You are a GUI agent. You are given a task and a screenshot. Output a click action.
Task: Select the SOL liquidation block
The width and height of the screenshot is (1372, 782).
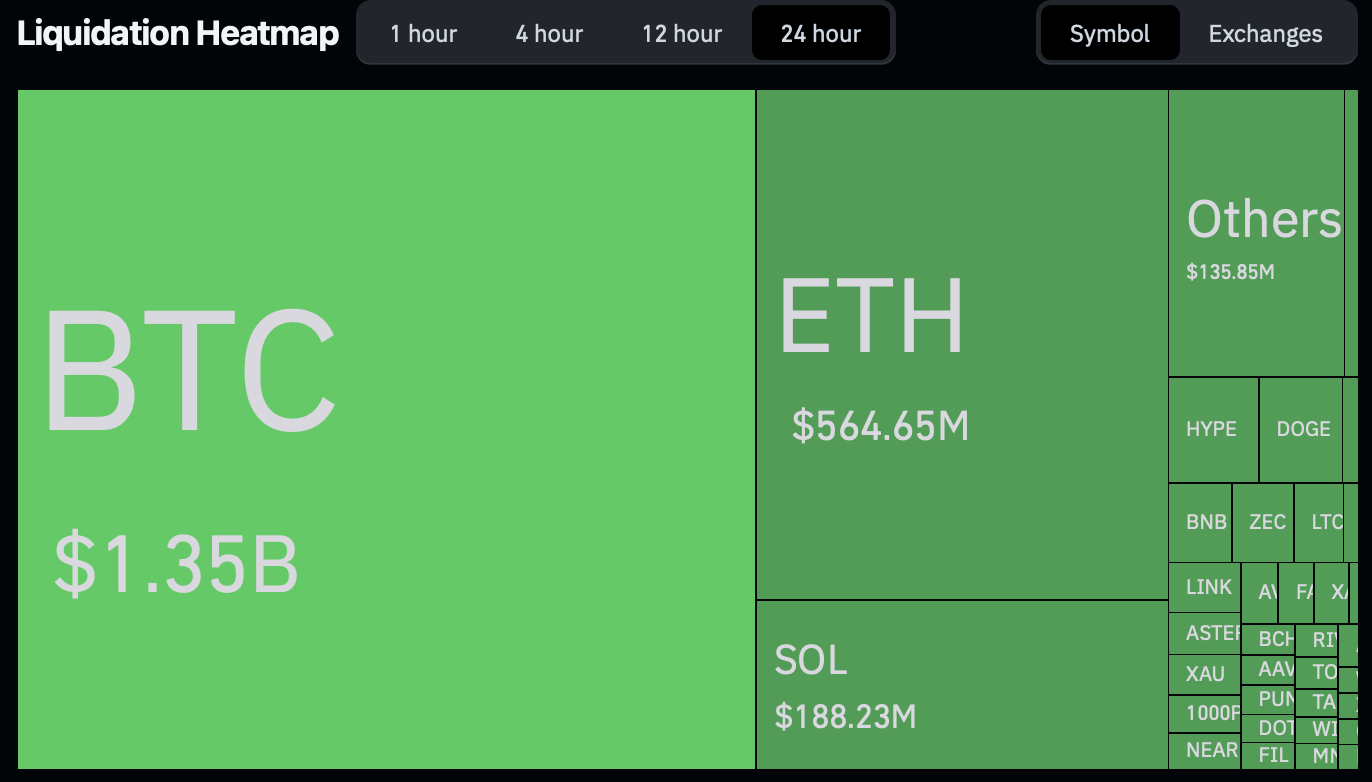pyautogui.click(x=961, y=685)
